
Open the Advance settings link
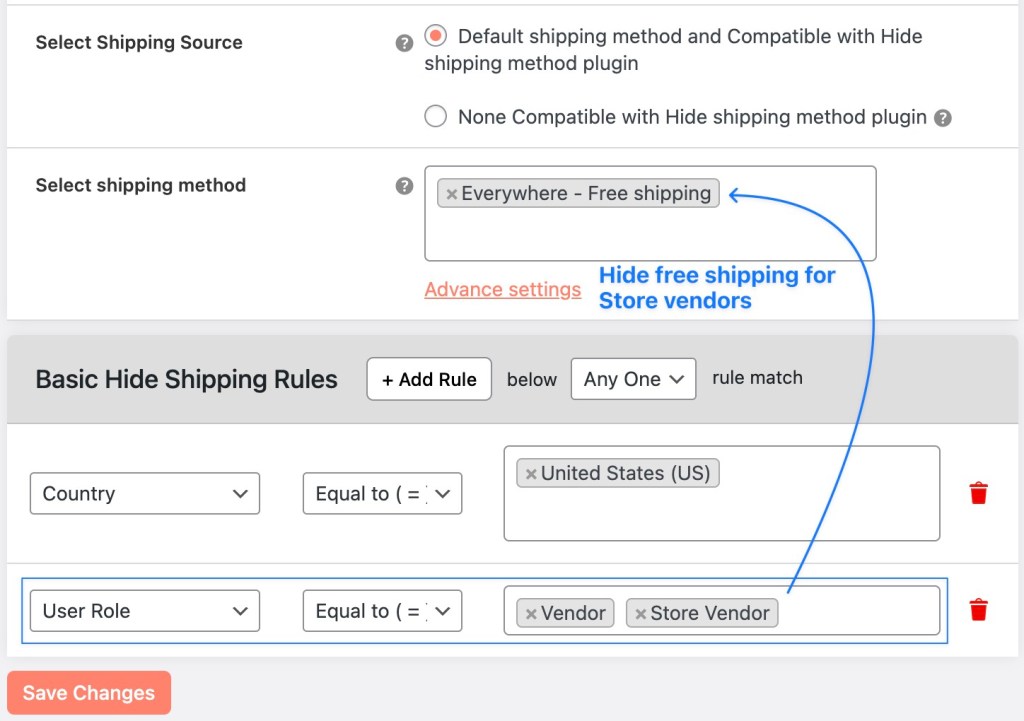(x=502, y=289)
